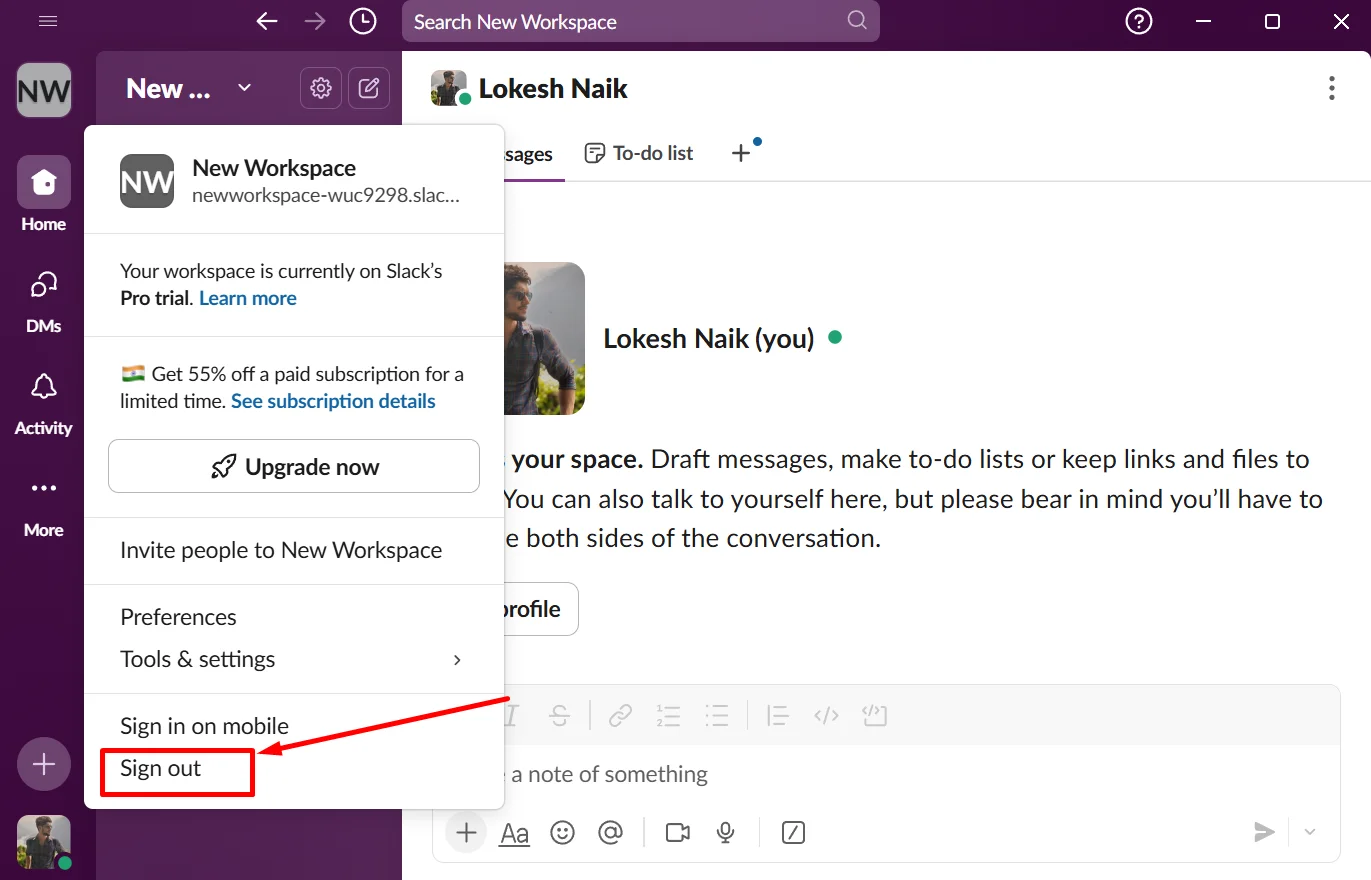The width and height of the screenshot is (1371, 880).
Task: Click the Learn more link
Action: click(x=248, y=298)
